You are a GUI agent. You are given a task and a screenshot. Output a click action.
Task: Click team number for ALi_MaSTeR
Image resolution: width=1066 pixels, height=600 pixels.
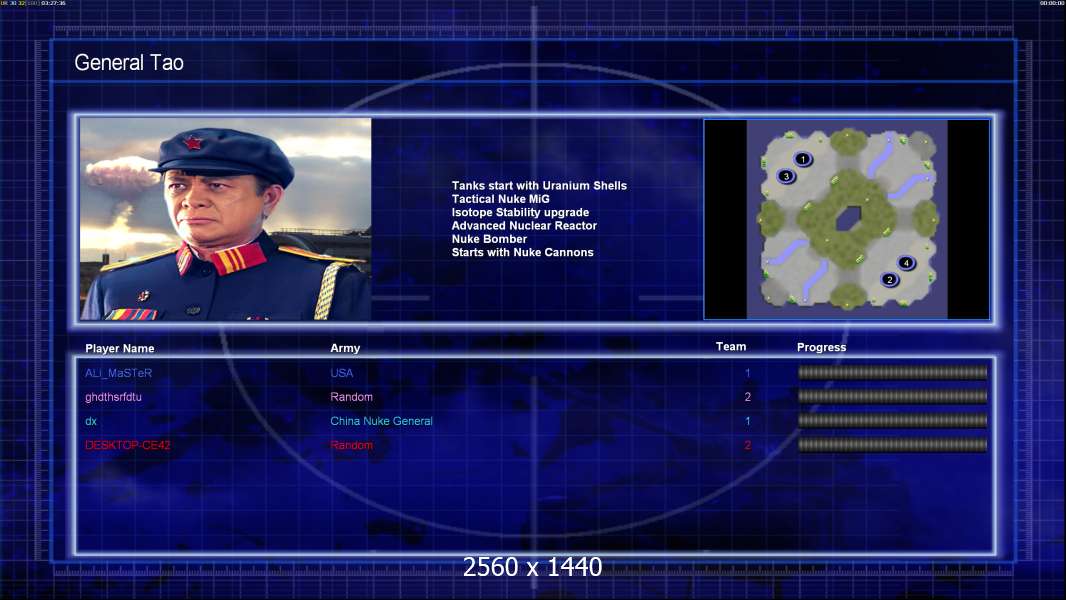pyautogui.click(x=747, y=373)
